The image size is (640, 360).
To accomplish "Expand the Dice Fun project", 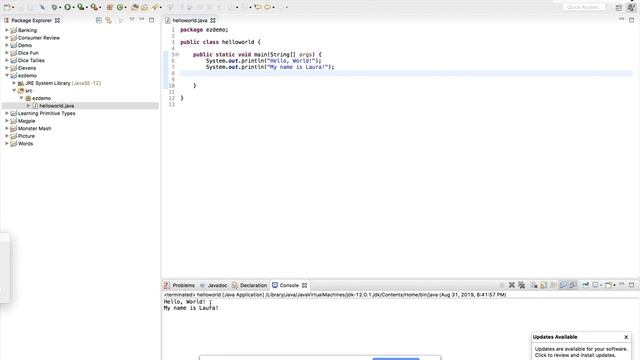I will 7,53.
